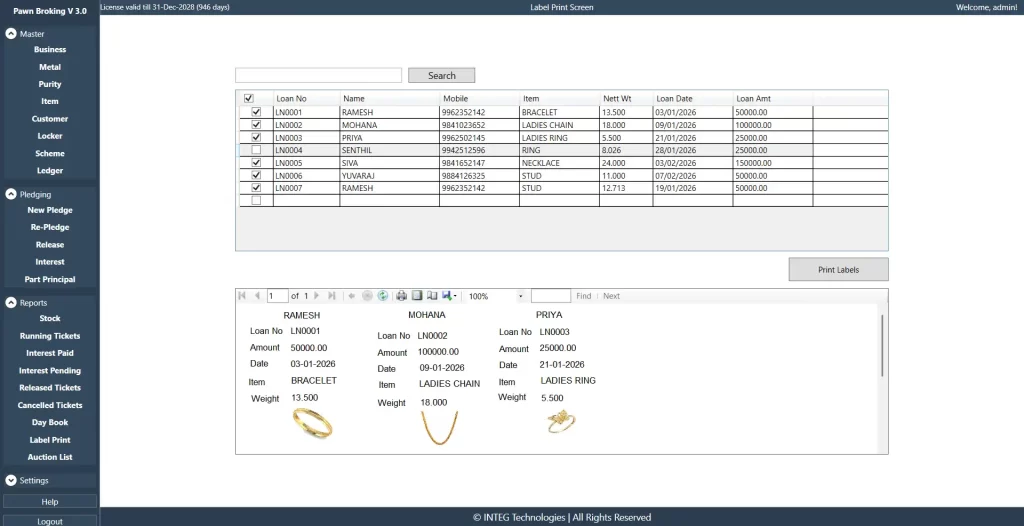
Task: Switch to print layout view icon
Action: [417, 296]
